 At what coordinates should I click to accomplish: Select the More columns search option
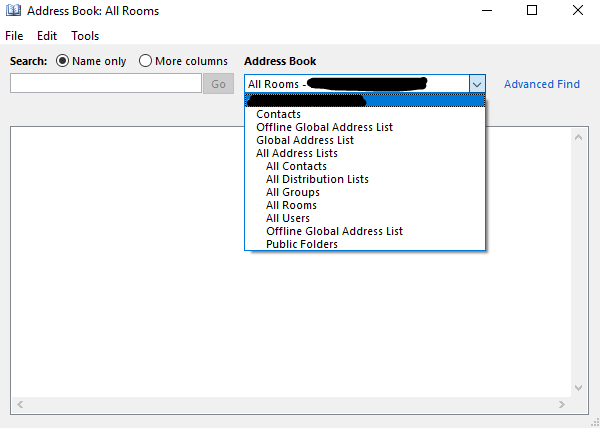coord(183,61)
